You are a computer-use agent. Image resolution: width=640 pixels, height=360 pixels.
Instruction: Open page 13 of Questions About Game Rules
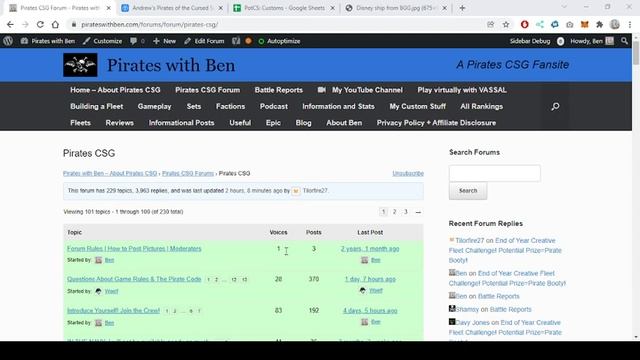click(x=244, y=280)
